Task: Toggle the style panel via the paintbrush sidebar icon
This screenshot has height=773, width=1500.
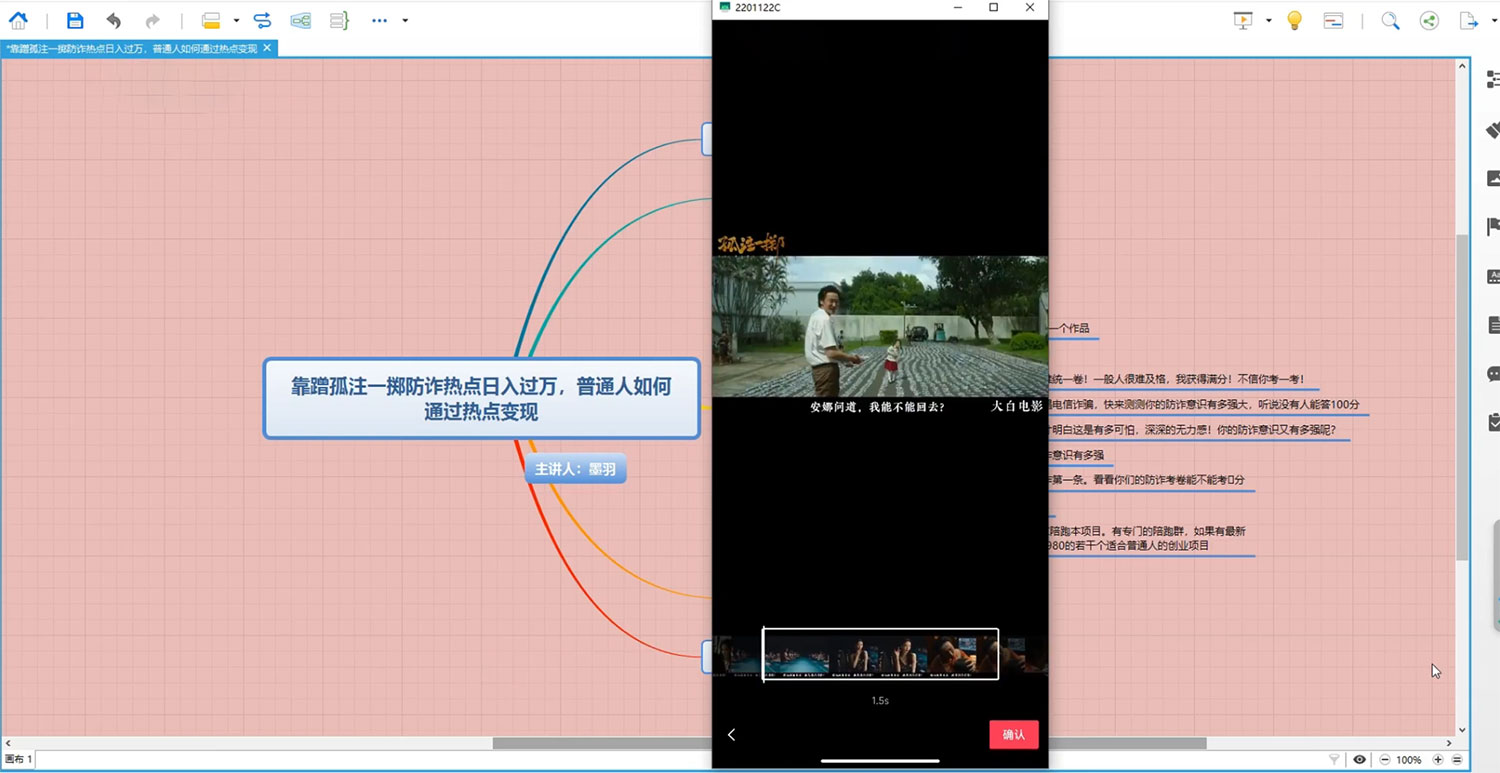Action: pyautogui.click(x=1493, y=130)
